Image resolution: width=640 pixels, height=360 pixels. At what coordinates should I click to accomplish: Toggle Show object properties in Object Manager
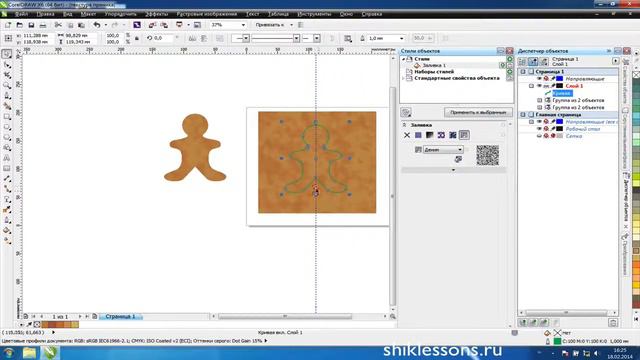pos(522,62)
